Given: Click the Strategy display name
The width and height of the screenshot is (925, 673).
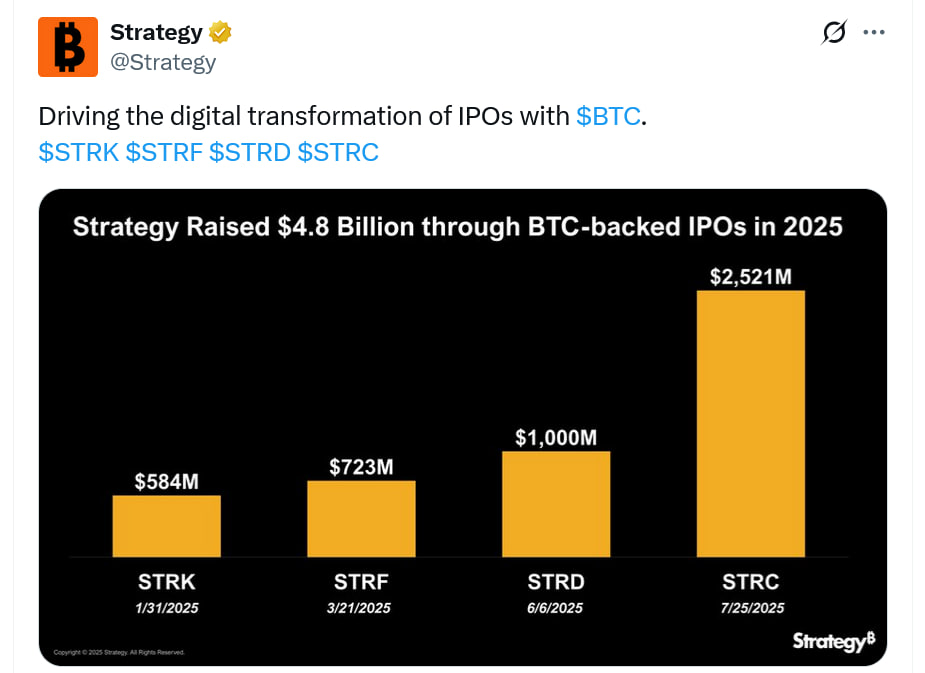Looking at the screenshot, I should [157, 31].
